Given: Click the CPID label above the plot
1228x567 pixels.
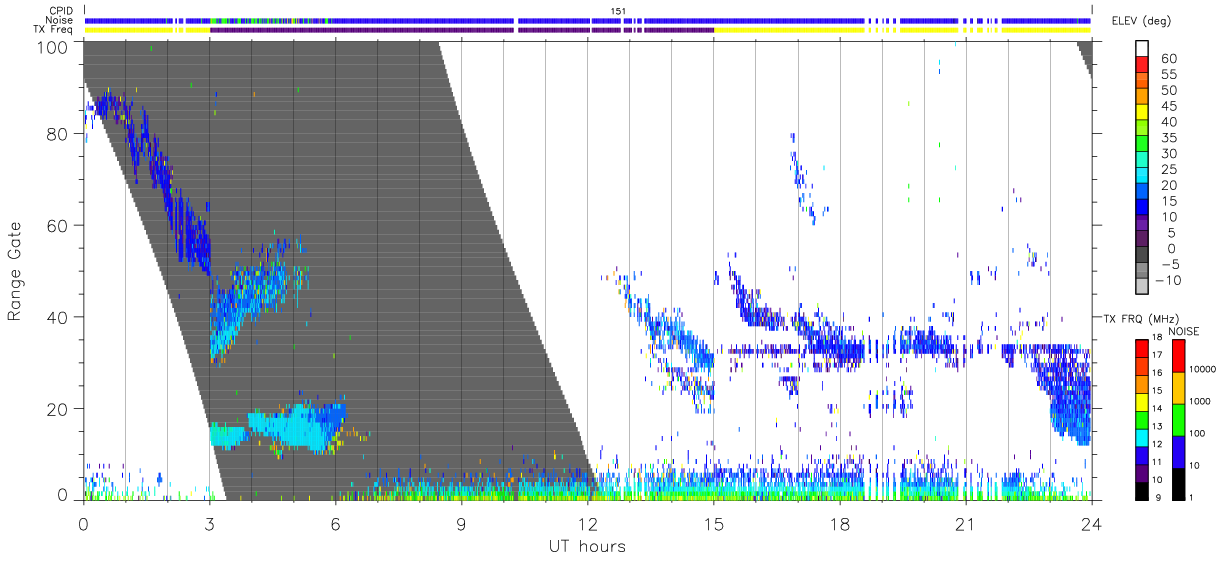Looking at the screenshot, I should pyautogui.click(x=61, y=11).
